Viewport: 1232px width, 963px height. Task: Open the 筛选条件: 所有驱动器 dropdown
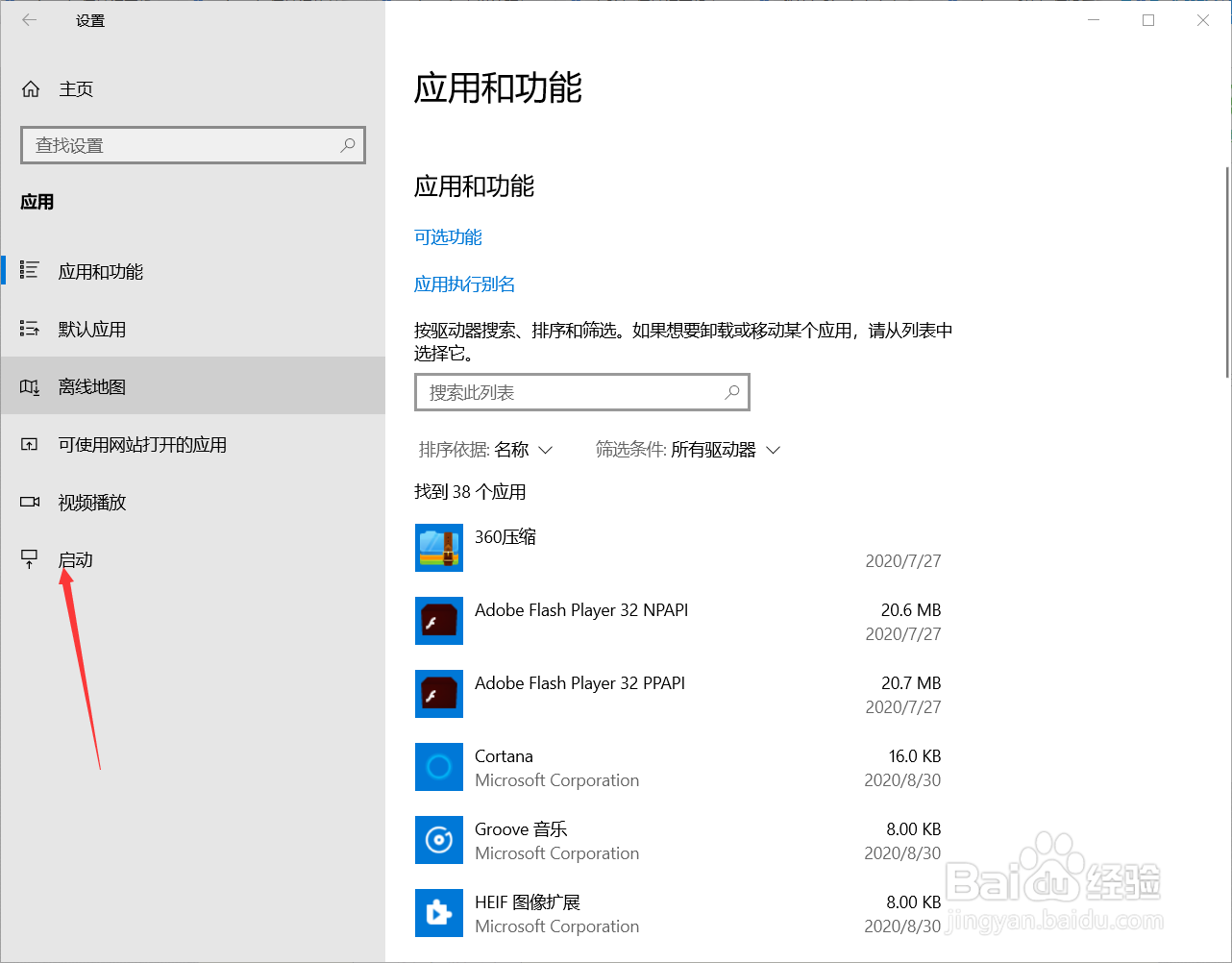point(688,450)
